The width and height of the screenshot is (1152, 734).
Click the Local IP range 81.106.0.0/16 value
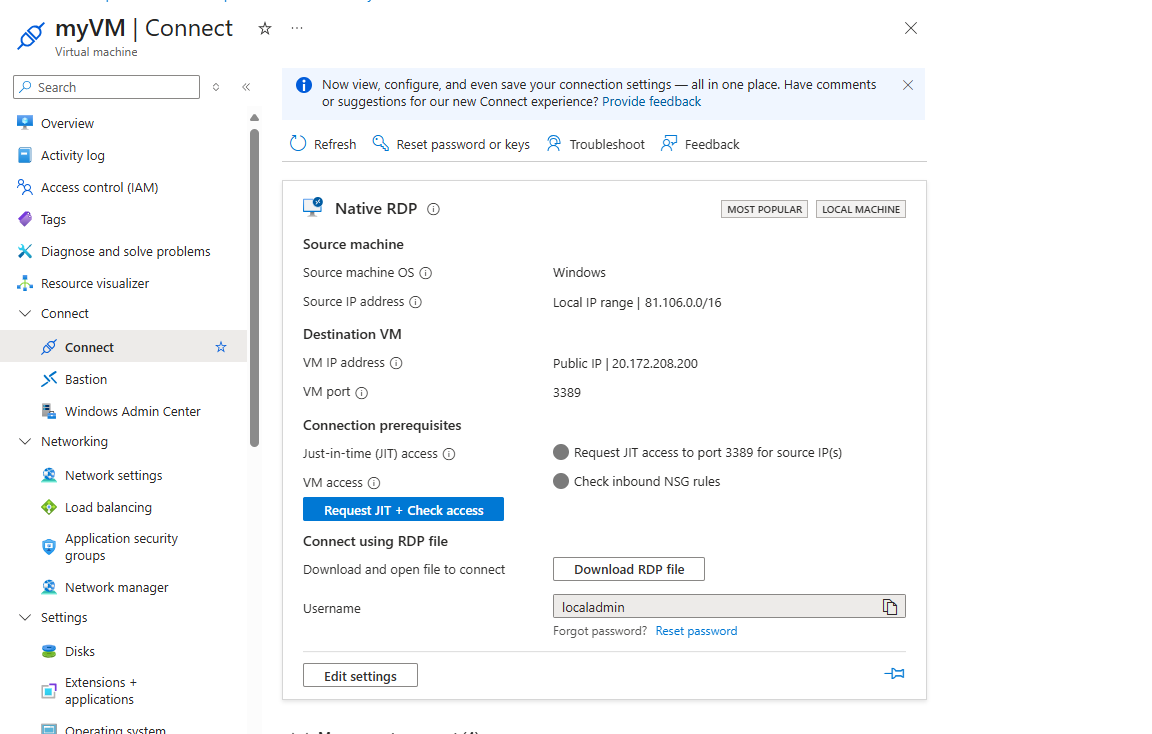[x=637, y=302]
